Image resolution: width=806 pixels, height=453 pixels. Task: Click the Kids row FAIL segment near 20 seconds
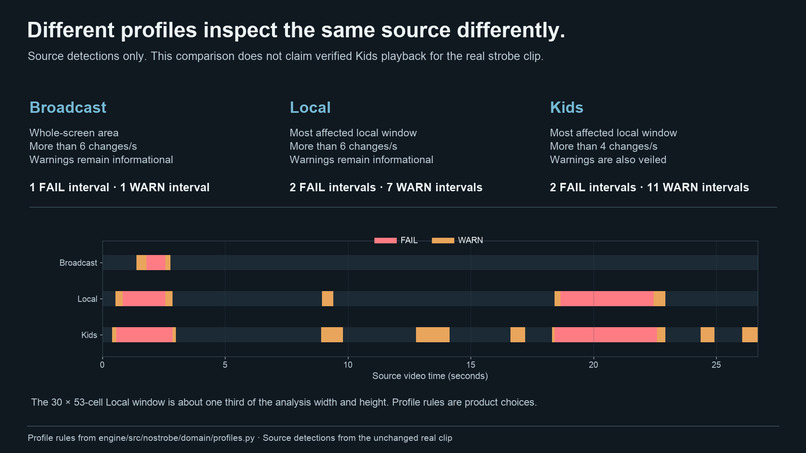pos(604,335)
